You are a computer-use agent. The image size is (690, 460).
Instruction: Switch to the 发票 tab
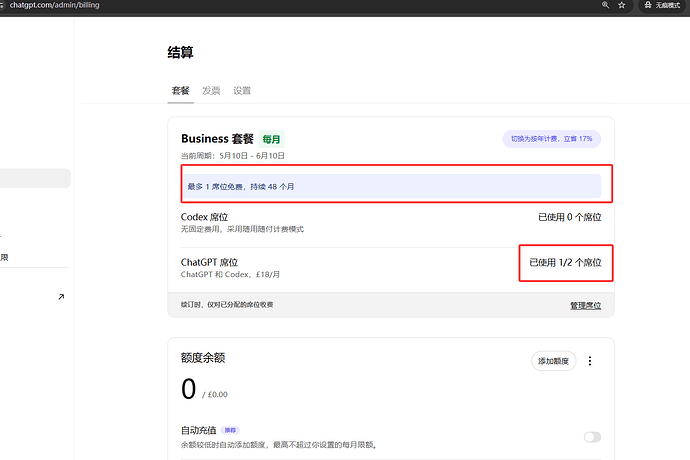(x=211, y=91)
